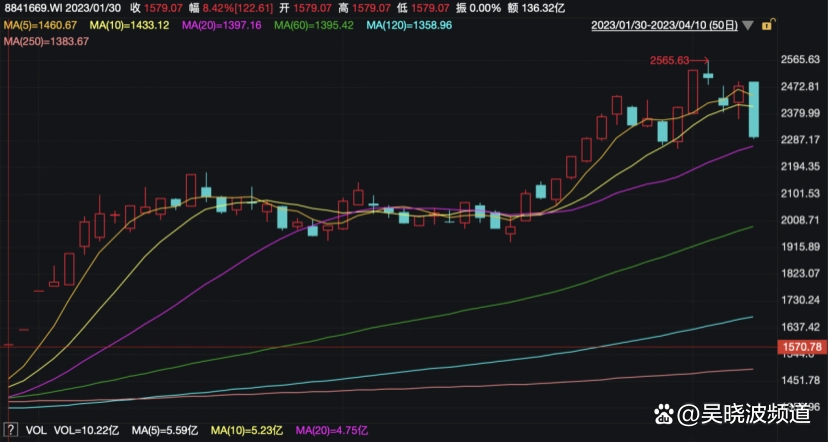
Task: Click the 振 0.00% amplitude value
Action: click(478, 8)
